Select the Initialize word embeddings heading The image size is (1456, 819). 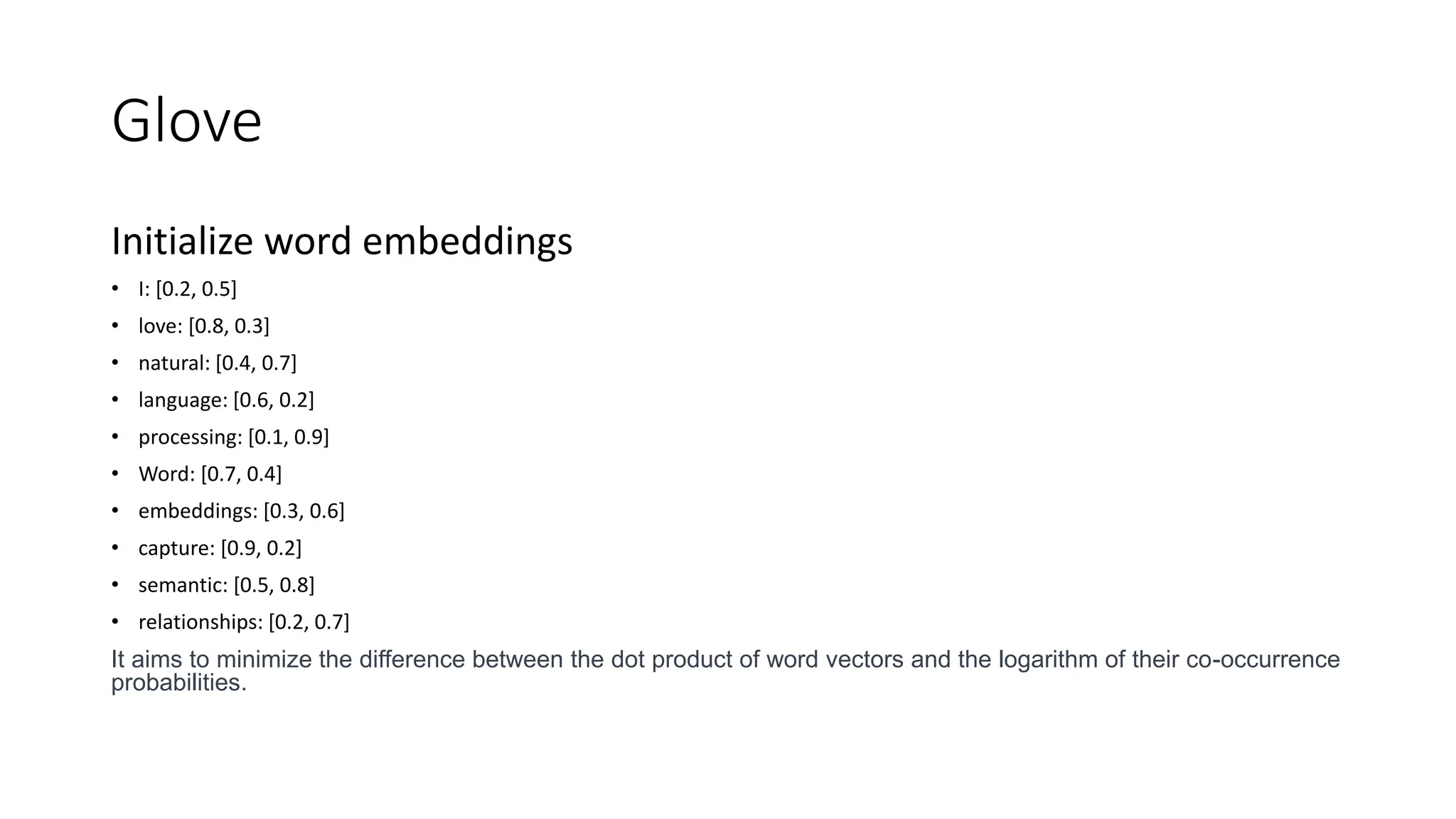(x=342, y=241)
